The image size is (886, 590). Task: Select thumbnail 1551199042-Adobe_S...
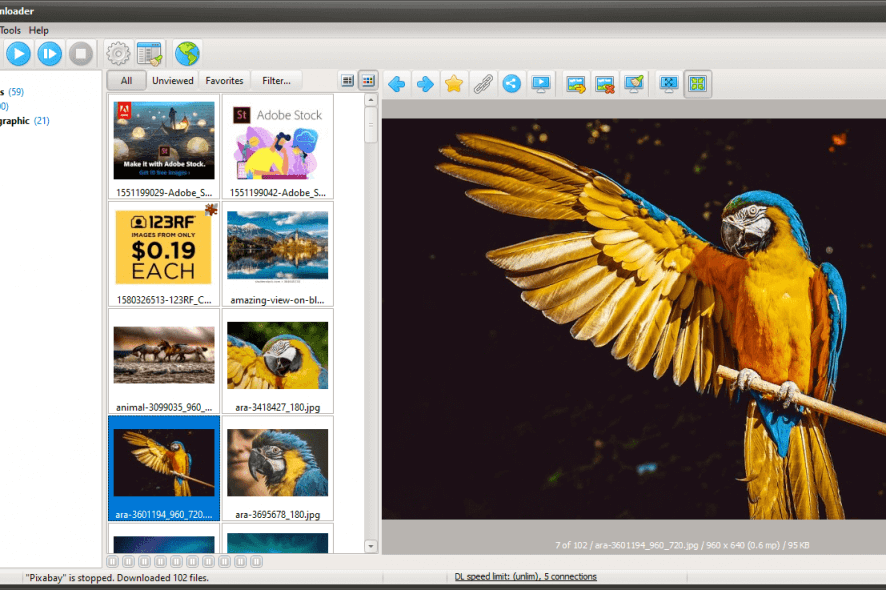pyautogui.click(x=277, y=146)
